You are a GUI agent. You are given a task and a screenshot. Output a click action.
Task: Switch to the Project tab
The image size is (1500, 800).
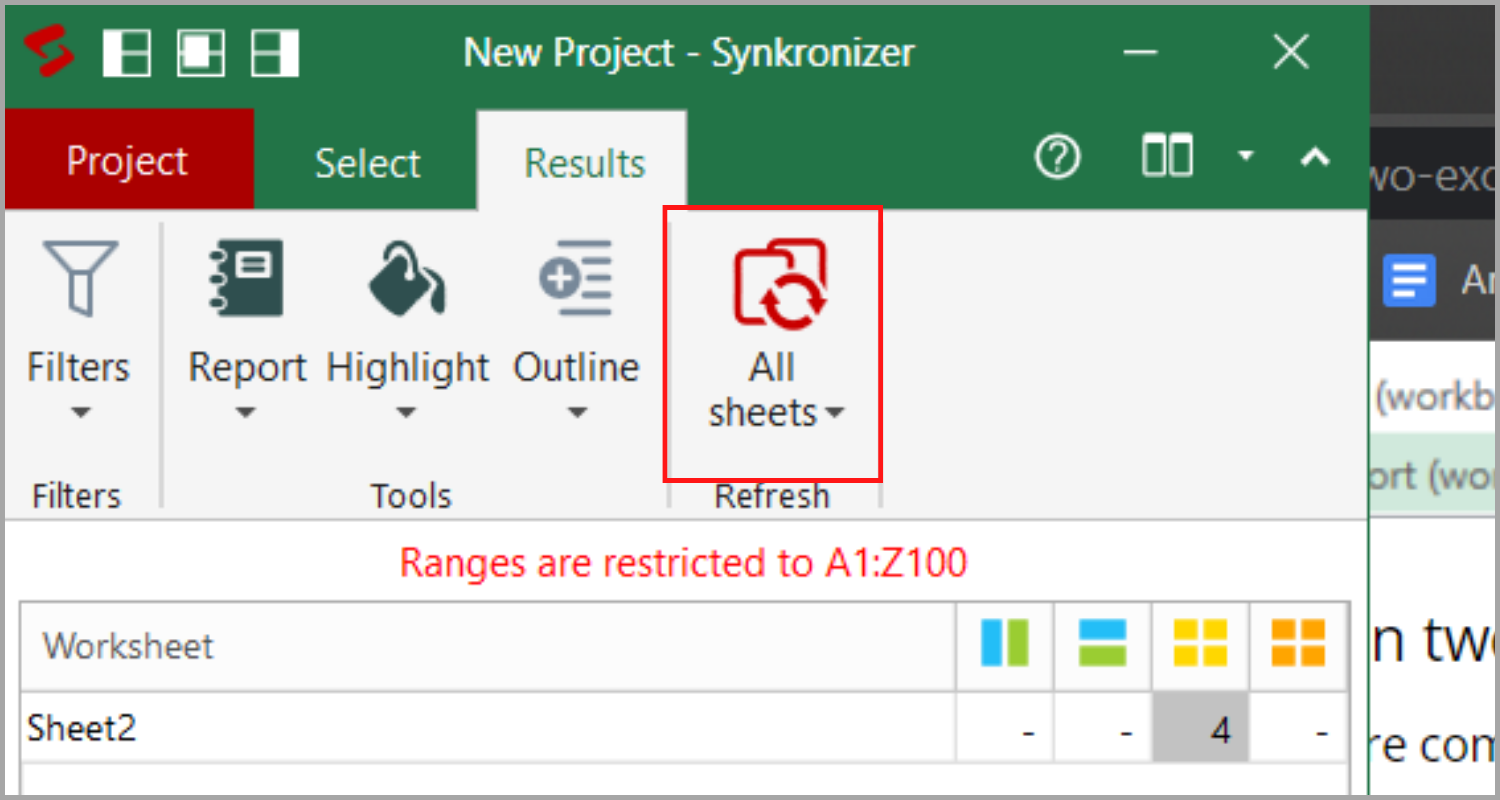click(x=127, y=161)
